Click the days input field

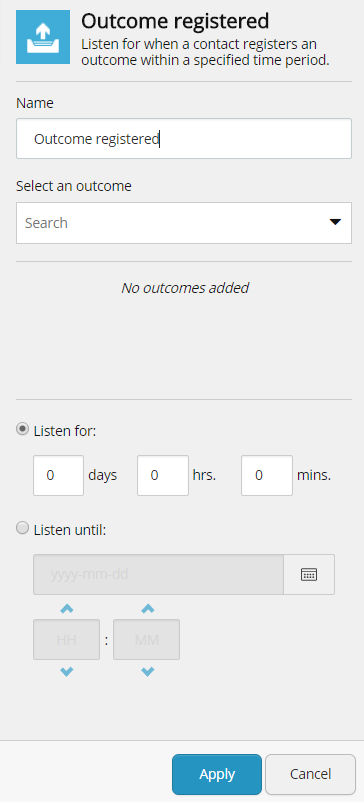(x=58, y=476)
